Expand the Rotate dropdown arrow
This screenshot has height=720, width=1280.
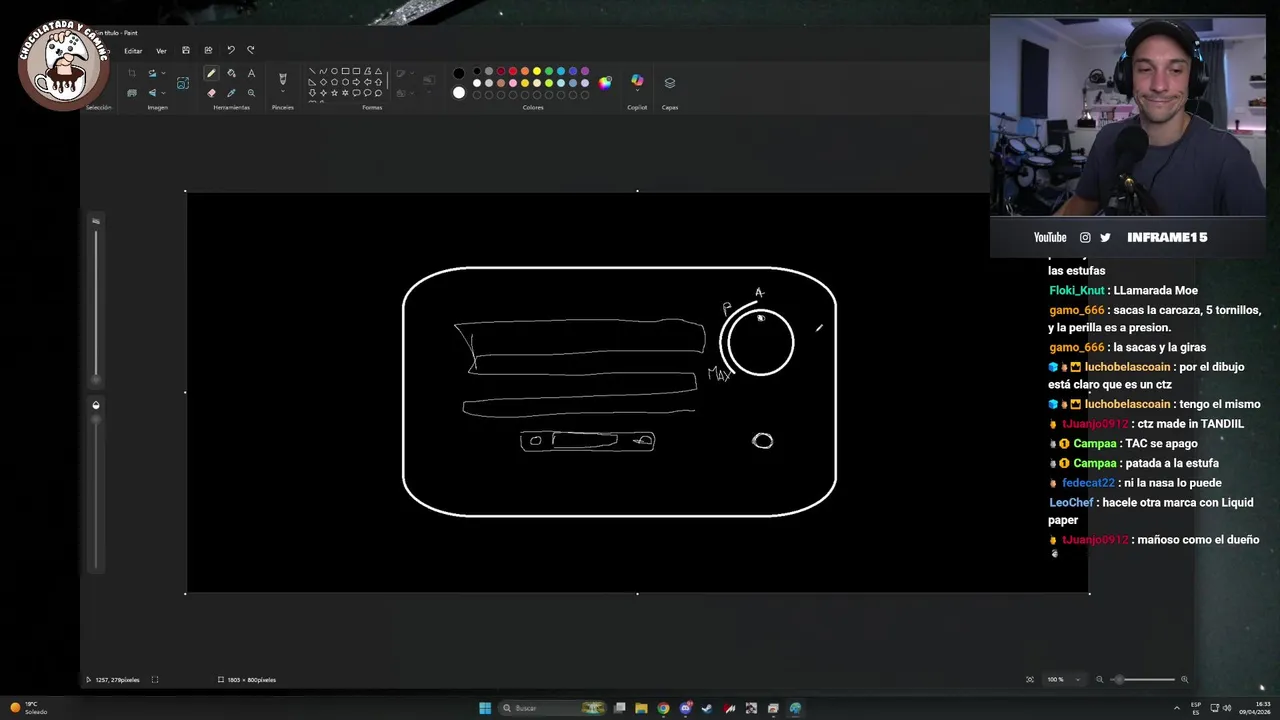163,73
